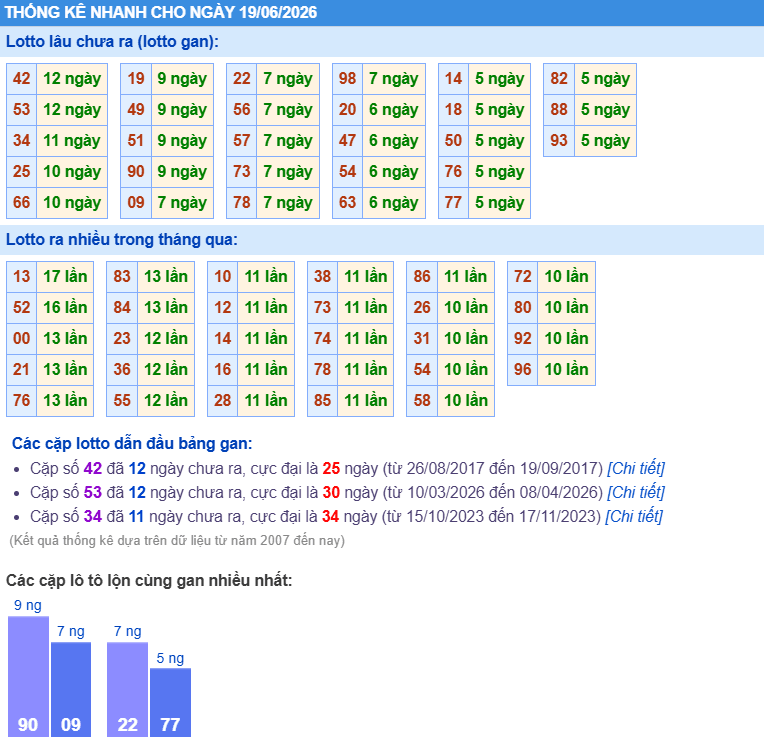Viewport: 764px width, 746px height.
Task: Select frequent number 38 cell
Action: point(323,276)
